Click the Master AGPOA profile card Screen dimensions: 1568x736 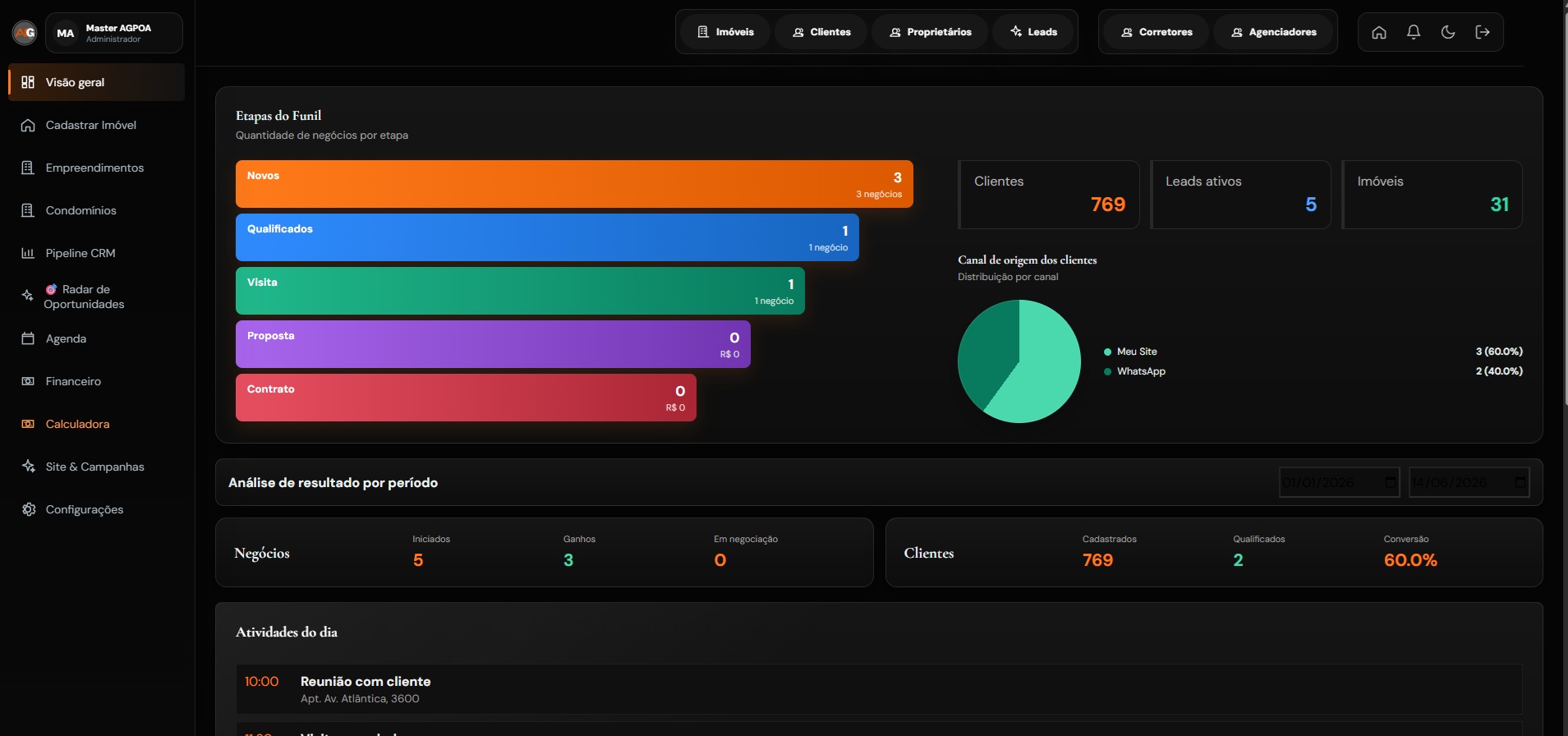pos(114,33)
